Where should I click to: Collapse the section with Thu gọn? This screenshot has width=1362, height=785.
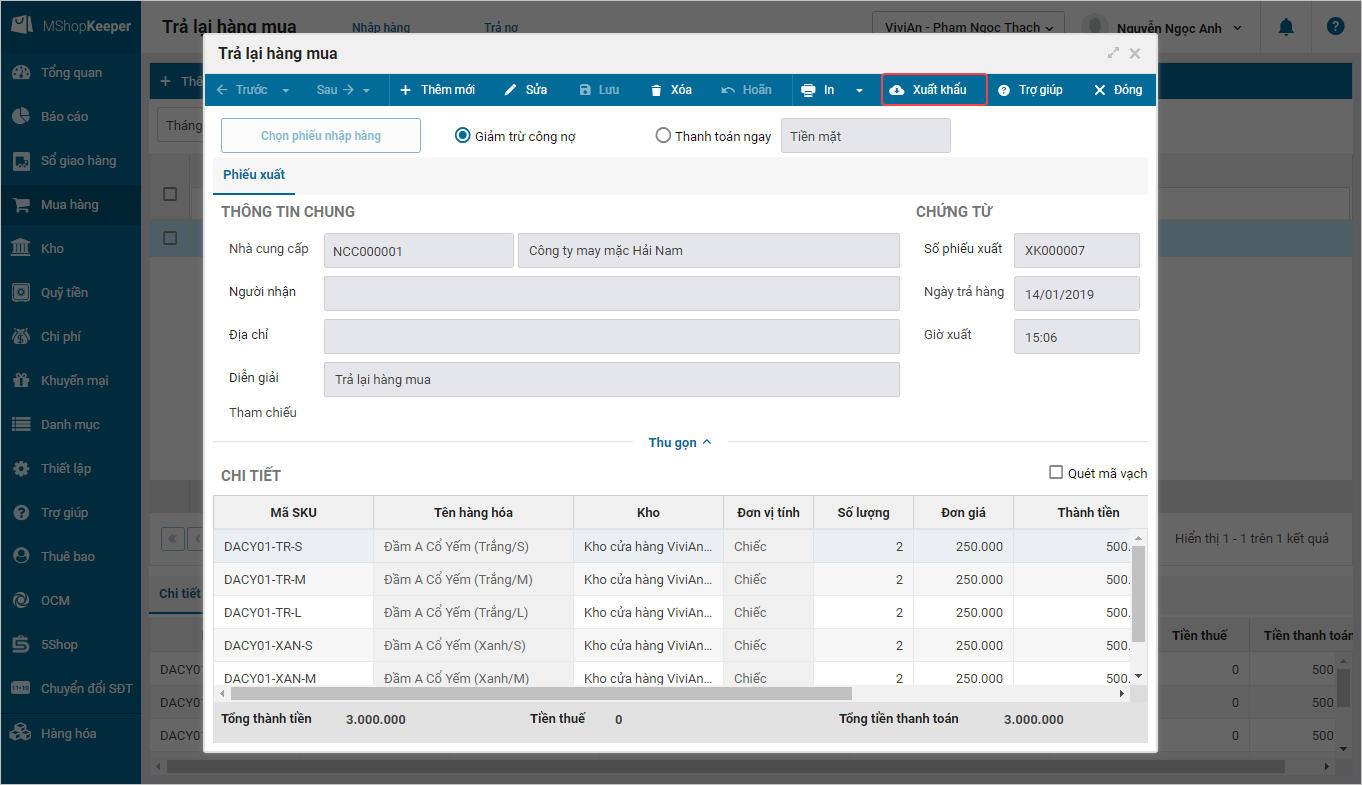pos(679,442)
